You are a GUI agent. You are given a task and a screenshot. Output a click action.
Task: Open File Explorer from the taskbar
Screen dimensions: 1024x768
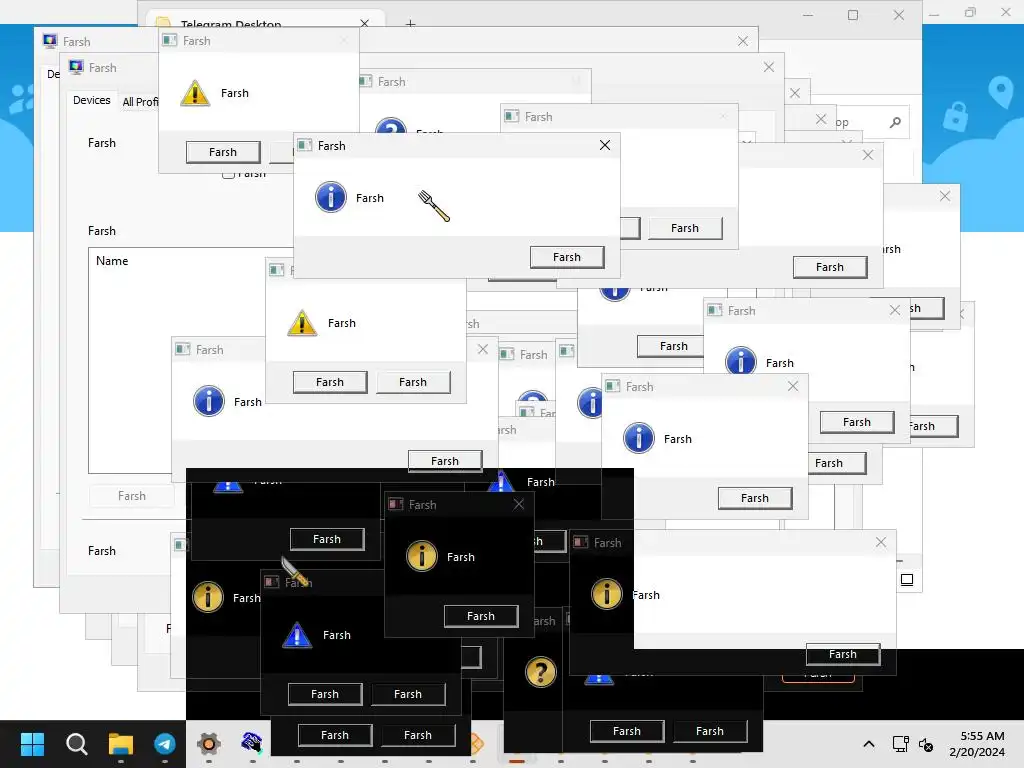pos(121,743)
